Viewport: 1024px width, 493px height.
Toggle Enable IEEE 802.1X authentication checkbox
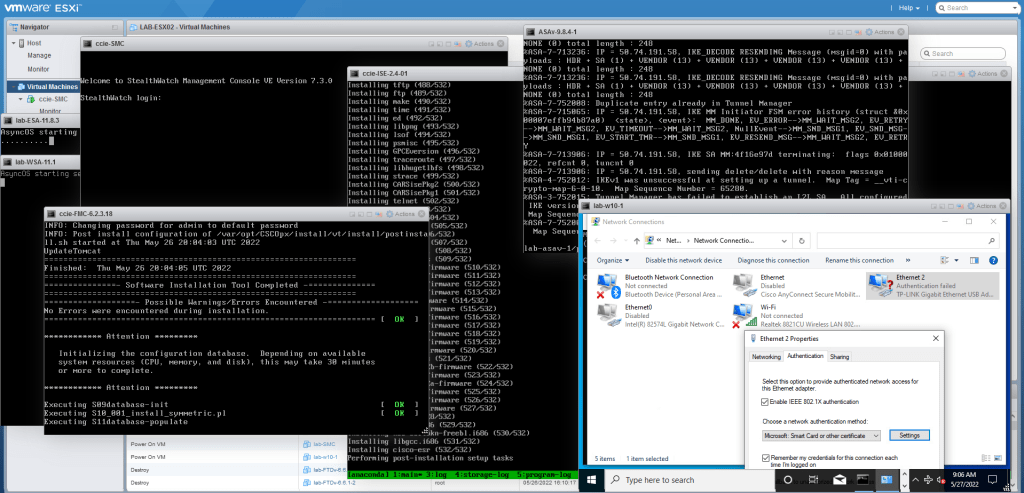[766, 402]
